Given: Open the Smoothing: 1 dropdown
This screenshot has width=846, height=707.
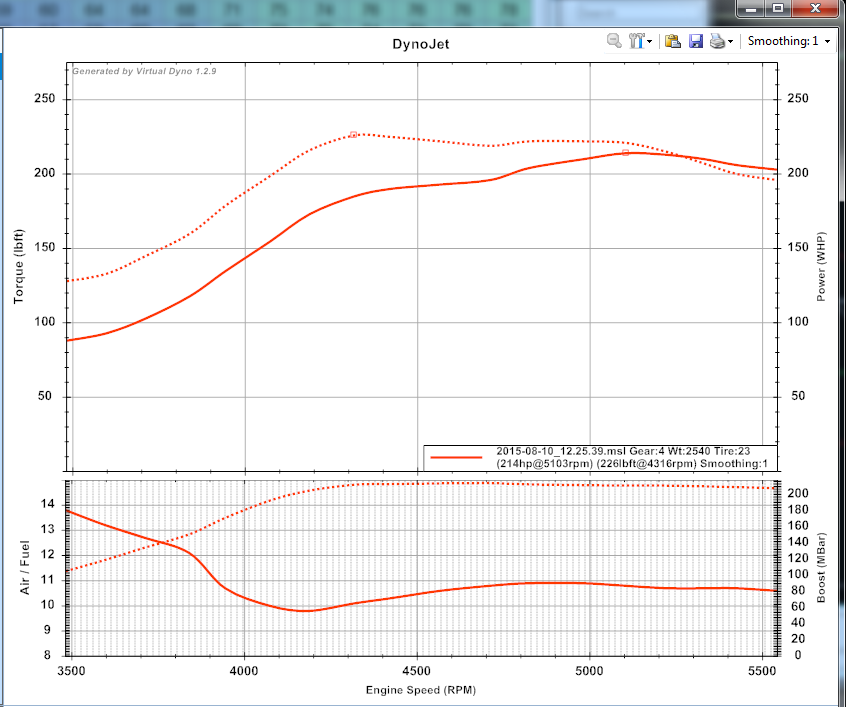Looking at the screenshot, I should coord(790,41).
